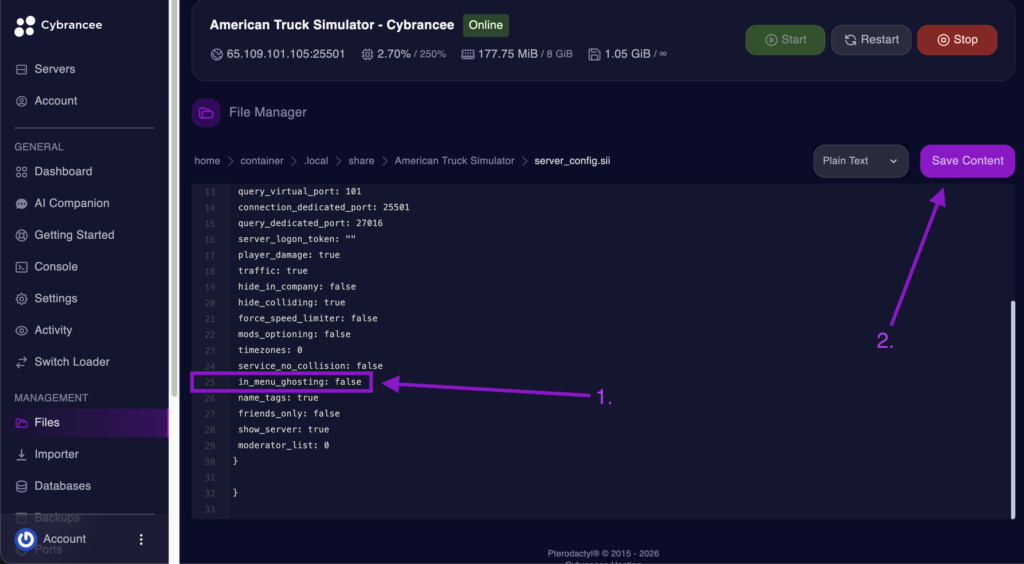Click the sidebar vertical scrollbar

tap(174, 198)
